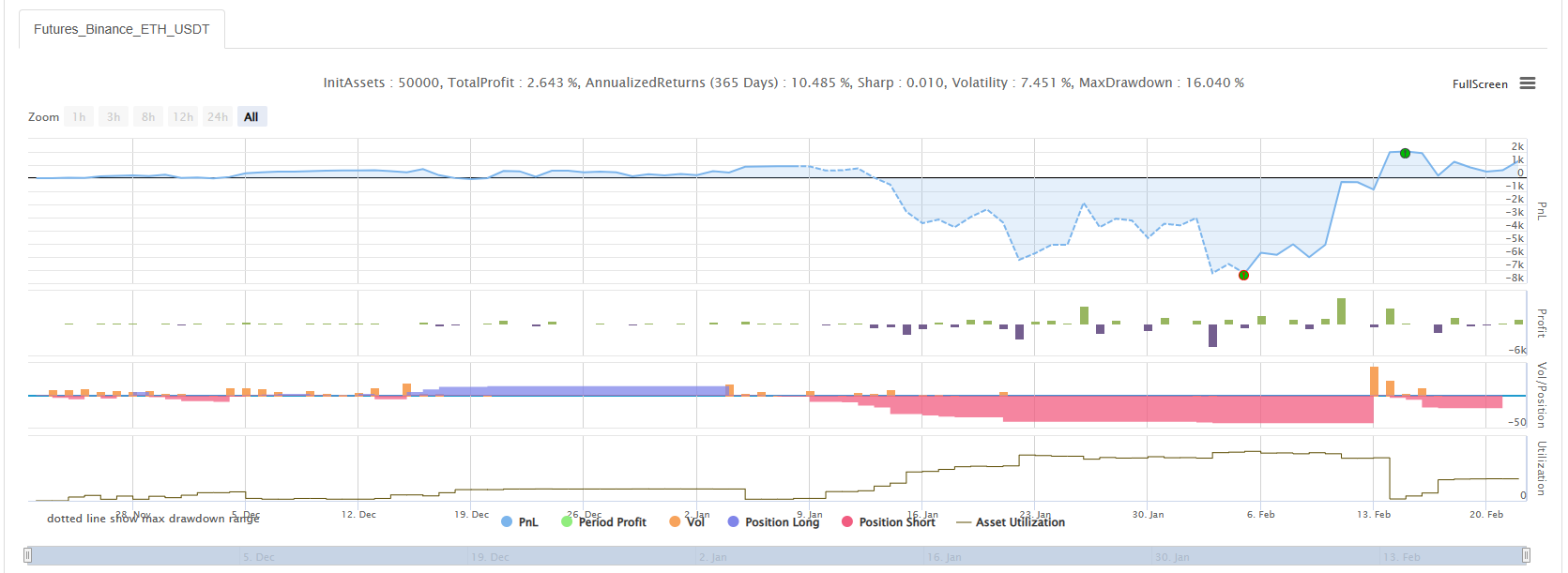Click the FullScreen link
Image resolution: width=1568 pixels, height=573 pixels.
point(1479,84)
